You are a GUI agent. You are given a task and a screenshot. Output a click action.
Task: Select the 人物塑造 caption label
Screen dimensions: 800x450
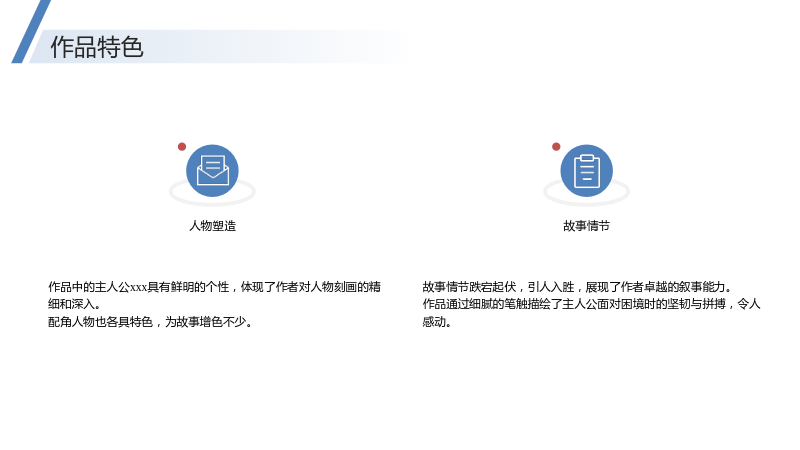pos(212,226)
